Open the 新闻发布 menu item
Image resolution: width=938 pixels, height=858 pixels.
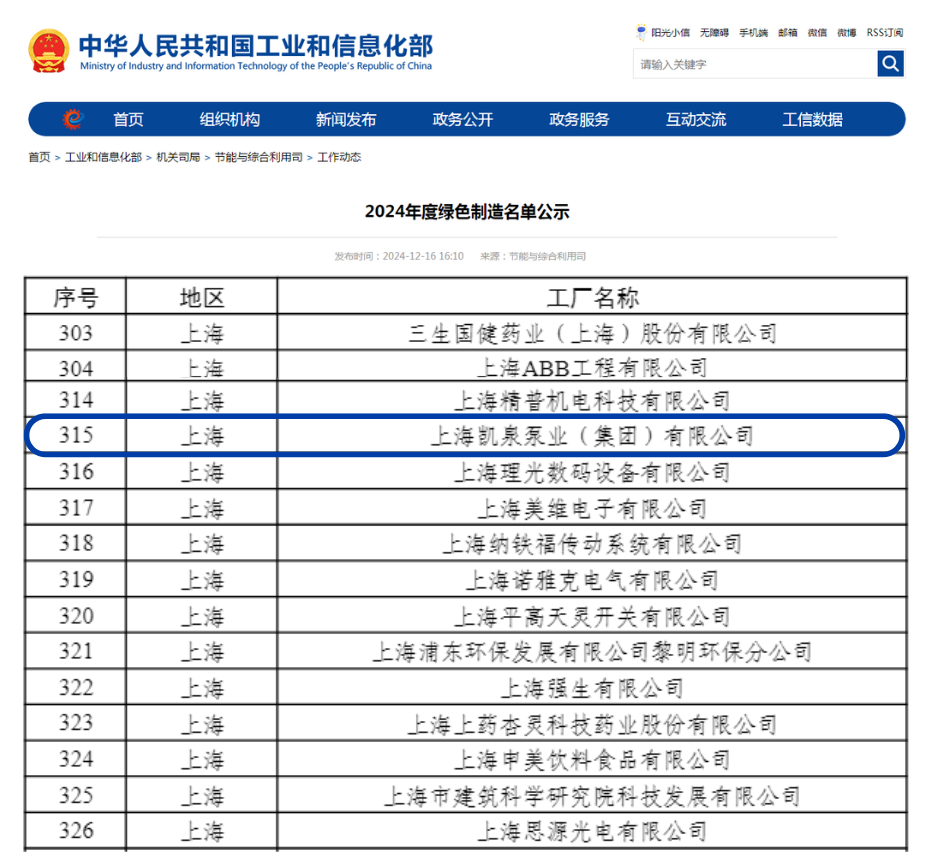345,118
